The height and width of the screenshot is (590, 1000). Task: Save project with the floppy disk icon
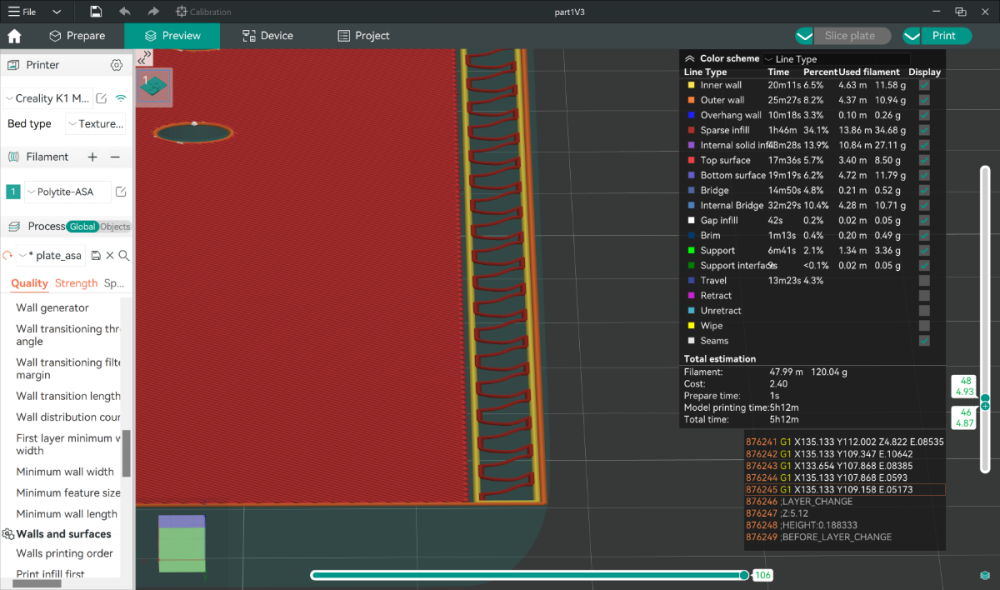96,11
